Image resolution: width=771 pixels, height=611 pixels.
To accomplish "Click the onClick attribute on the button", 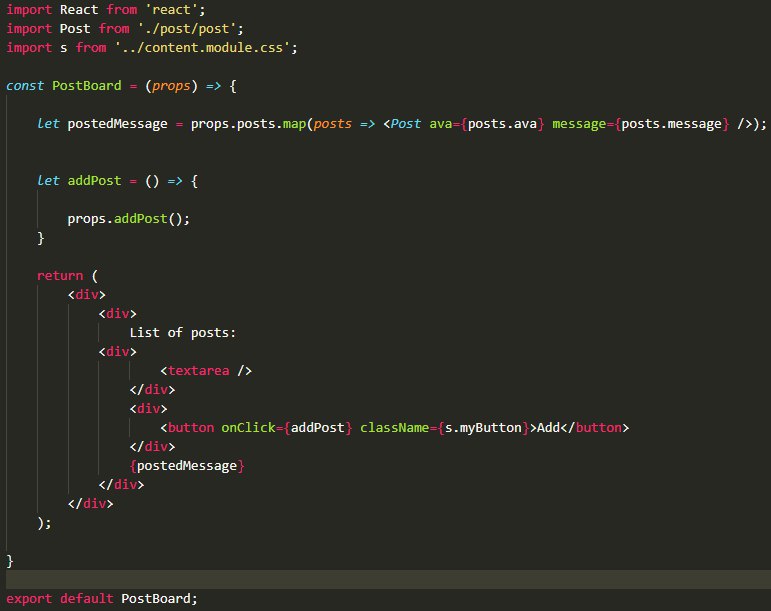I will (248, 428).
